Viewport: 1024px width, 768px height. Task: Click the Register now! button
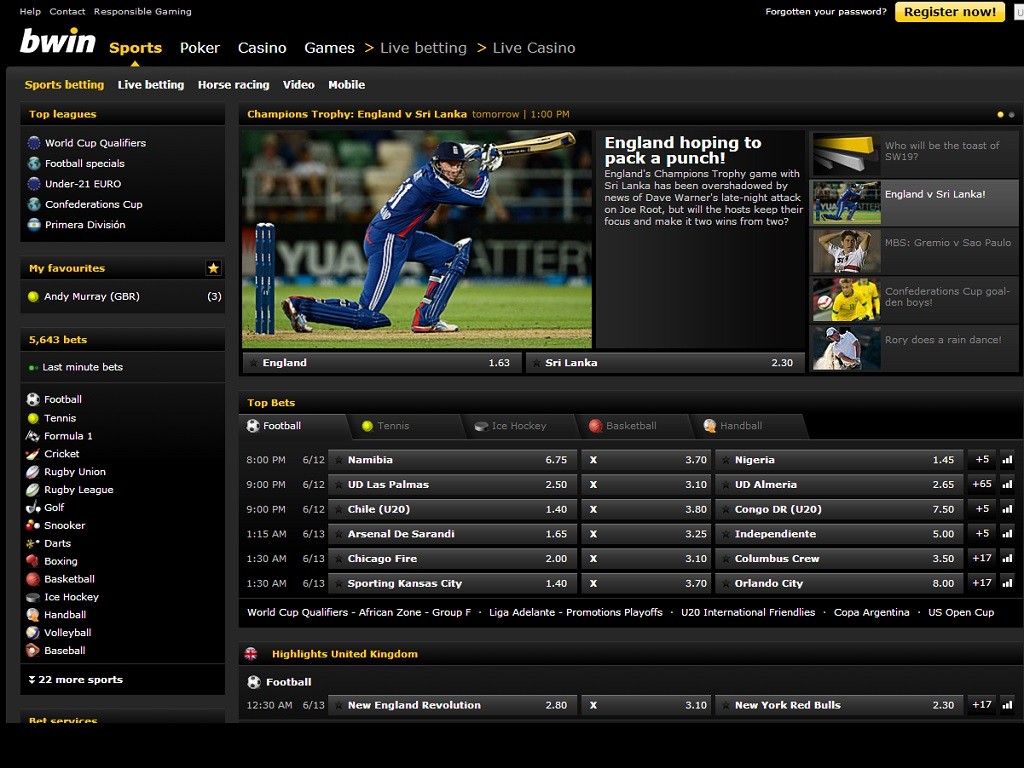point(950,12)
